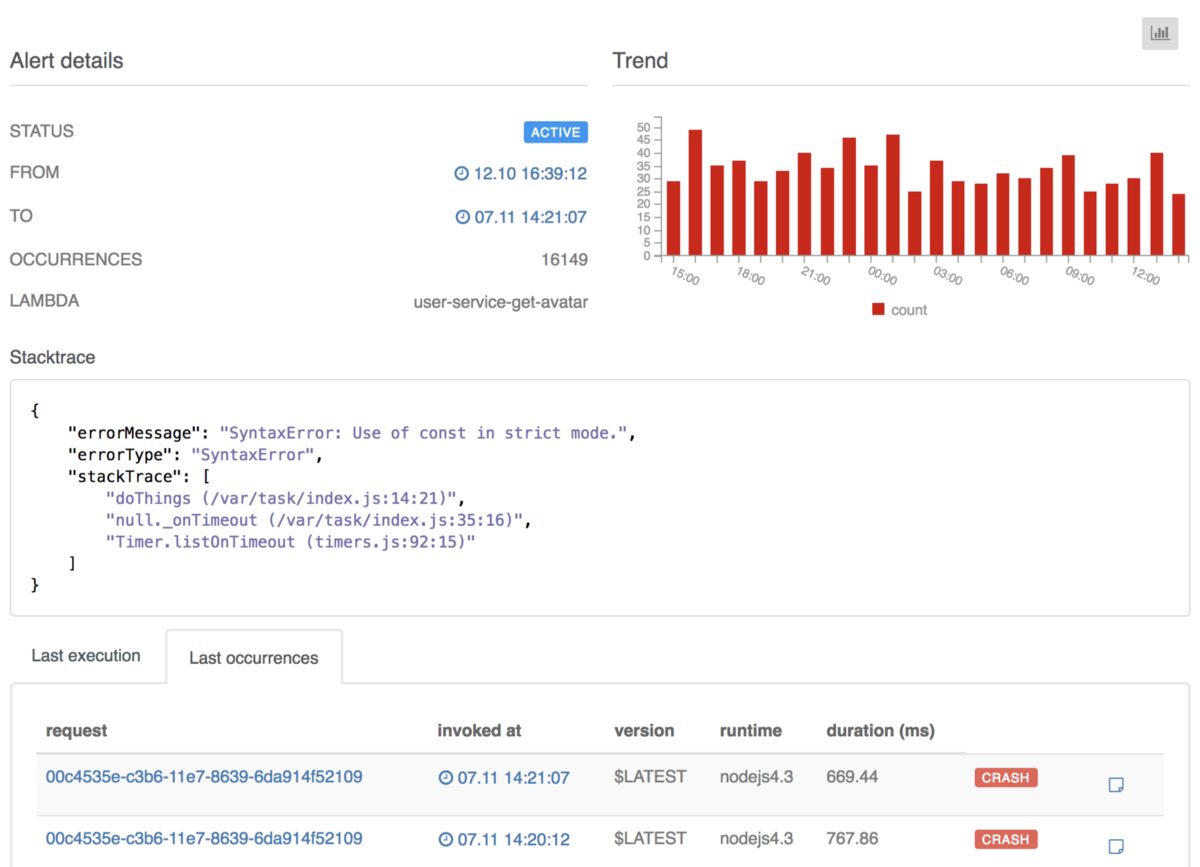Click invoked time 07.11 14:20:12
1200x867 pixels.
pyautogui.click(x=513, y=838)
